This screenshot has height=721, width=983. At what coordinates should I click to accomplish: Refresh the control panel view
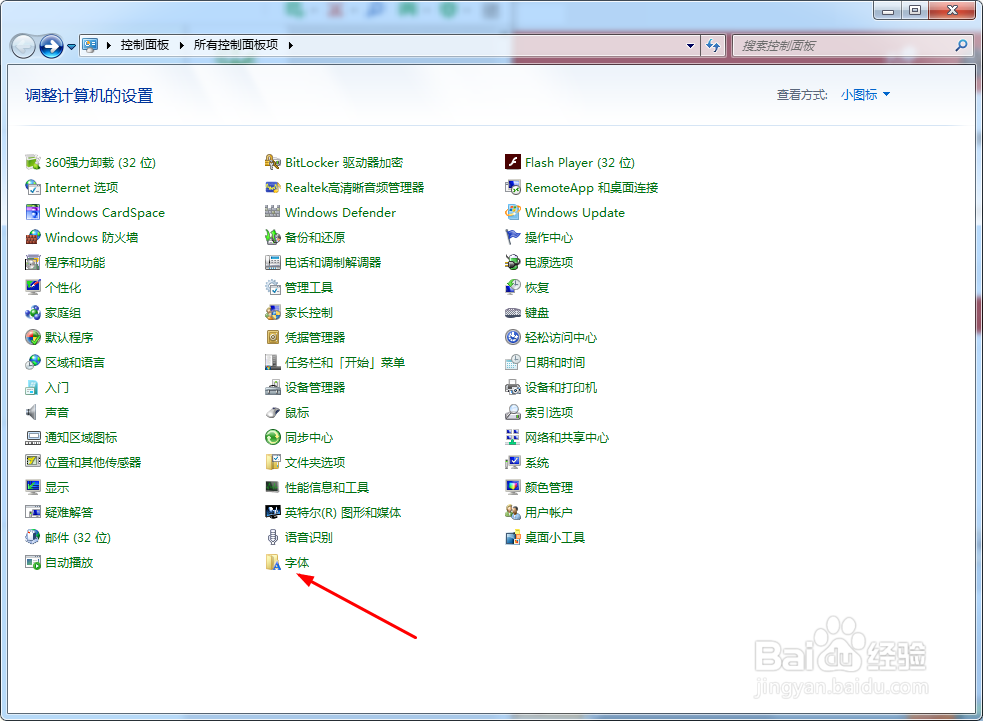point(713,46)
